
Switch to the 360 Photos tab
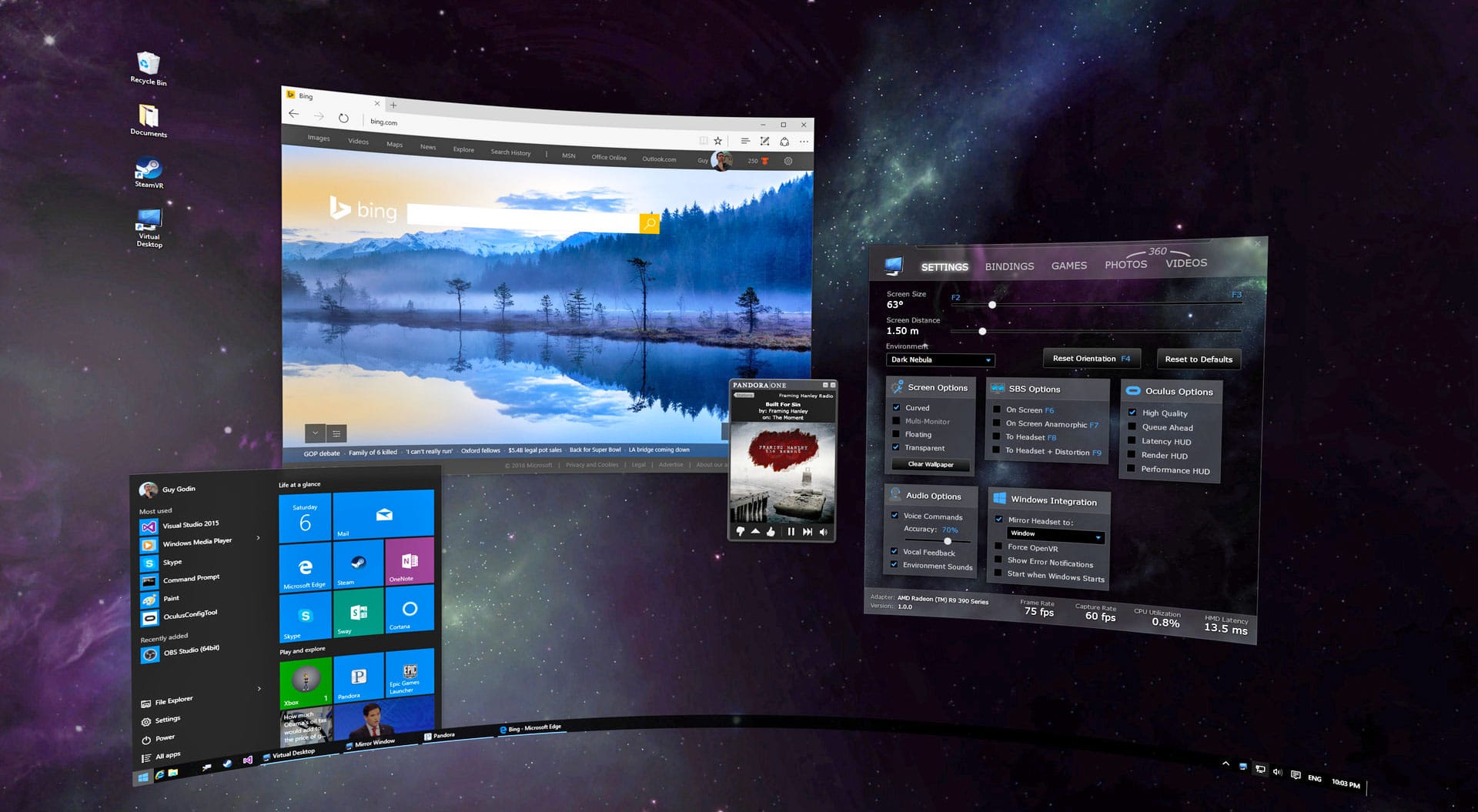point(1125,264)
